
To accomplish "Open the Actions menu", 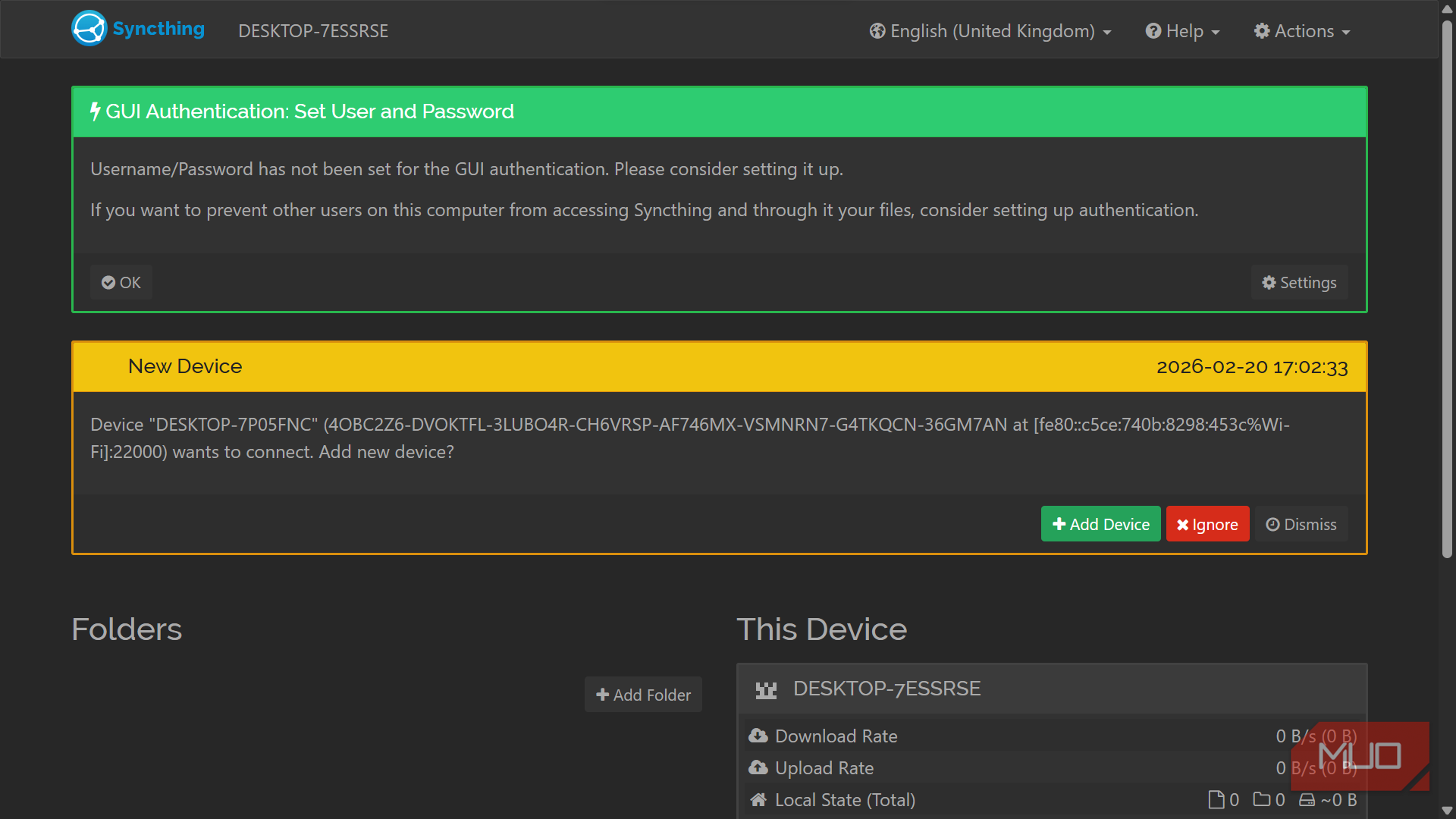I will [x=1302, y=31].
